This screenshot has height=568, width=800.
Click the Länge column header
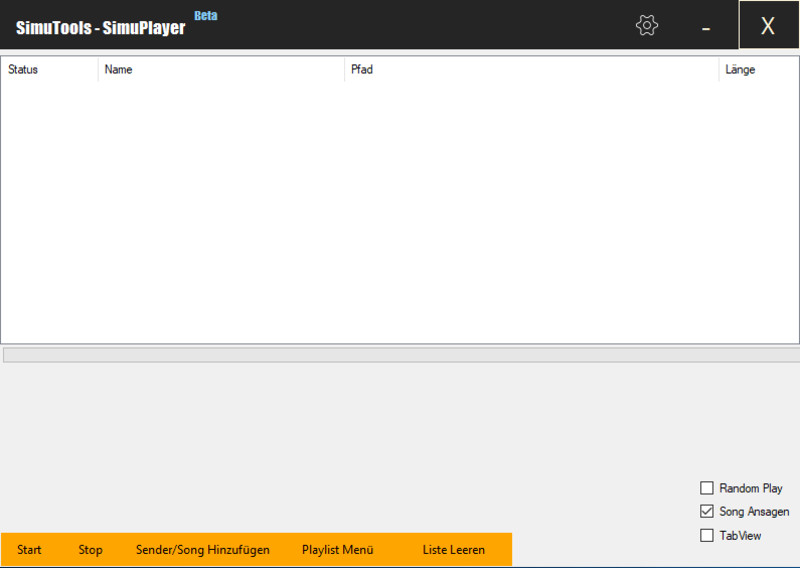point(756,70)
